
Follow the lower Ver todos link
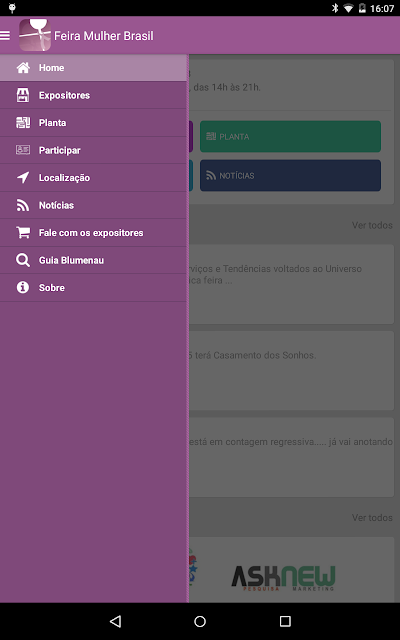pyautogui.click(x=372, y=518)
